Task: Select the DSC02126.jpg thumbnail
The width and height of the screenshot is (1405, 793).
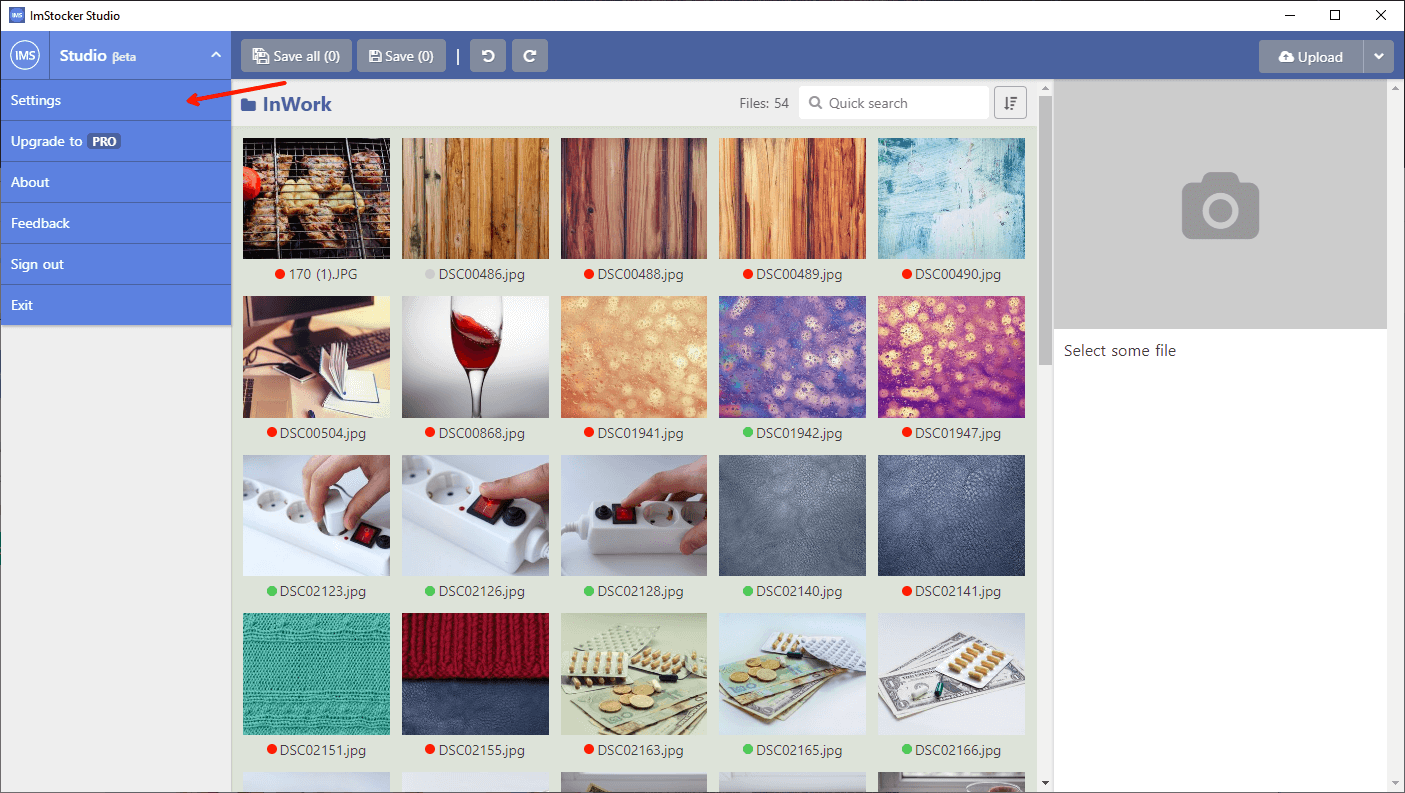Action: (475, 516)
